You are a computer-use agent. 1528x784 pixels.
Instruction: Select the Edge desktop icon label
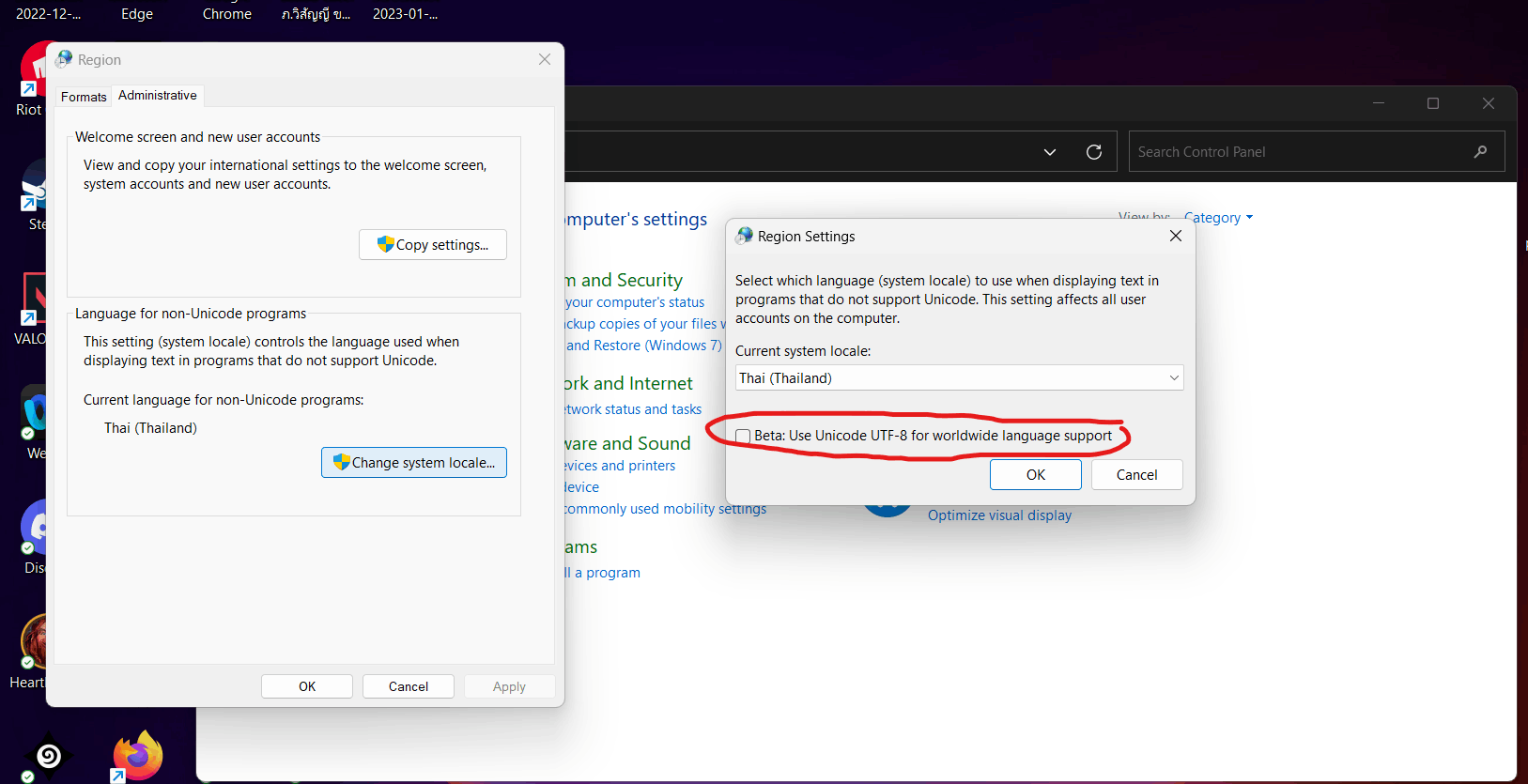137,14
